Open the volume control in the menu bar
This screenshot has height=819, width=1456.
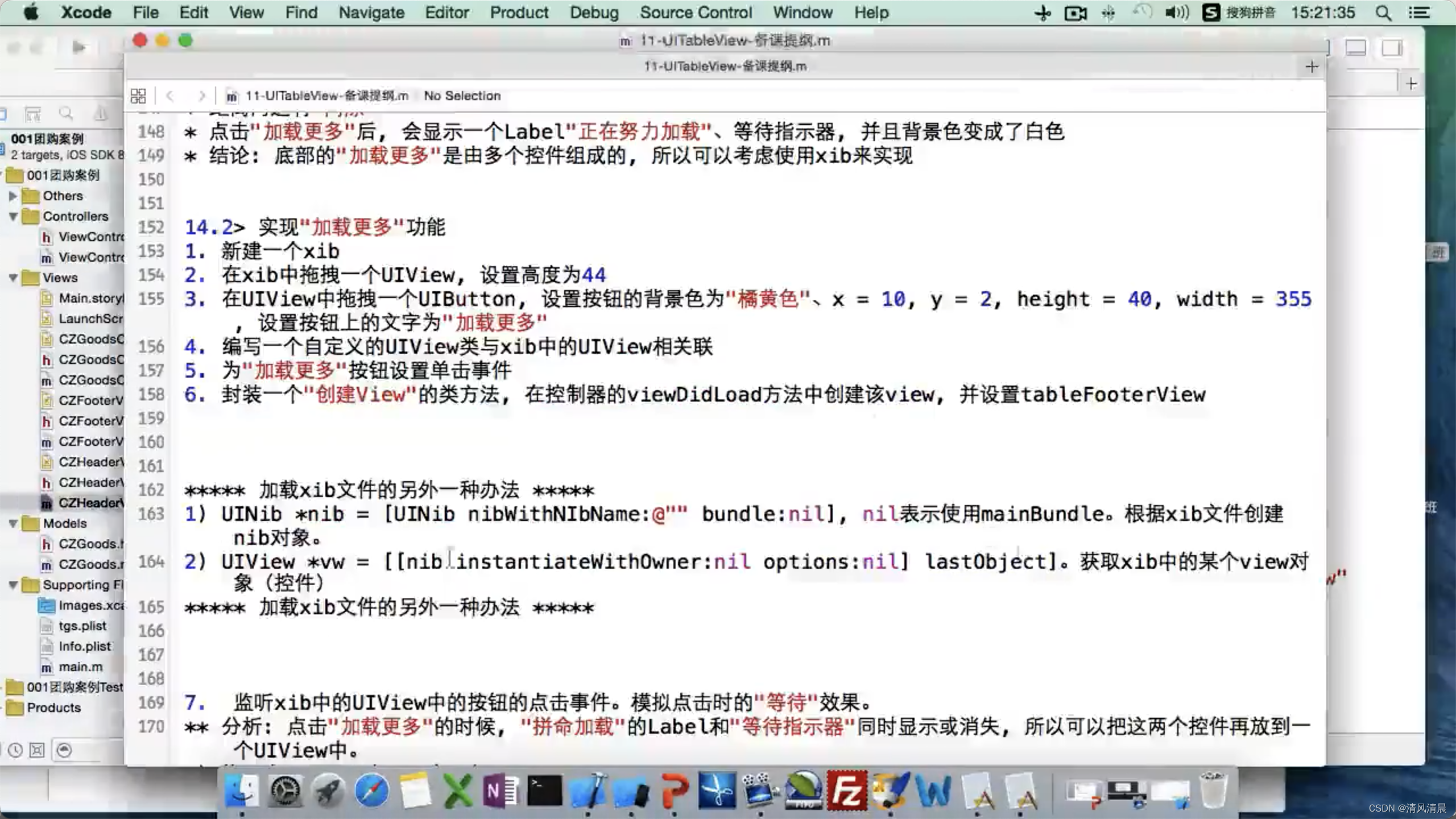[1177, 13]
